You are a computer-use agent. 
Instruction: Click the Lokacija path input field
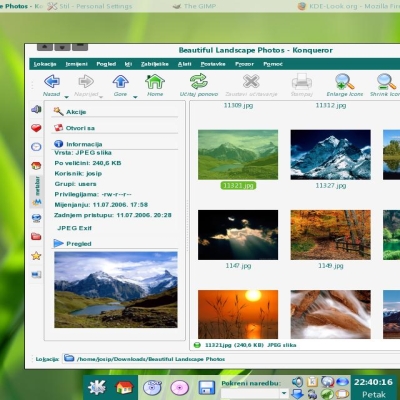pyautogui.click(x=230, y=359)
